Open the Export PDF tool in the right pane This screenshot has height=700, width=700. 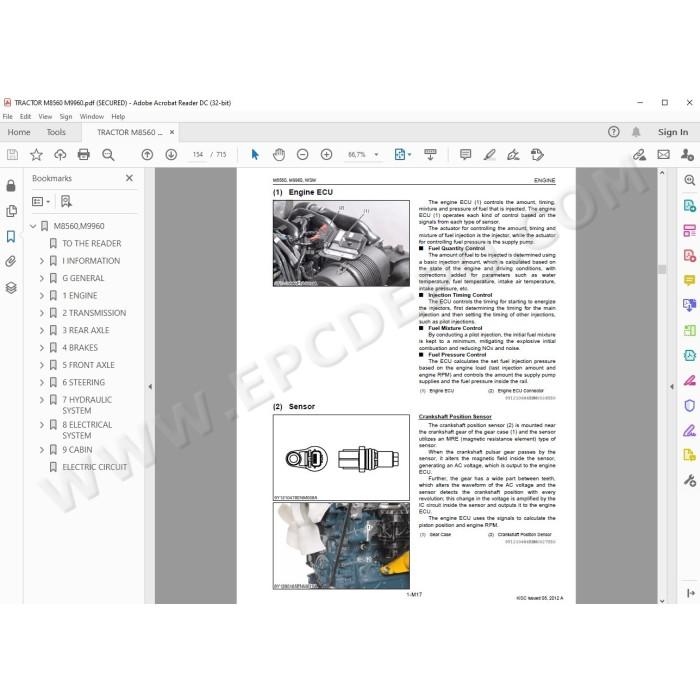(x=690, y=206)
